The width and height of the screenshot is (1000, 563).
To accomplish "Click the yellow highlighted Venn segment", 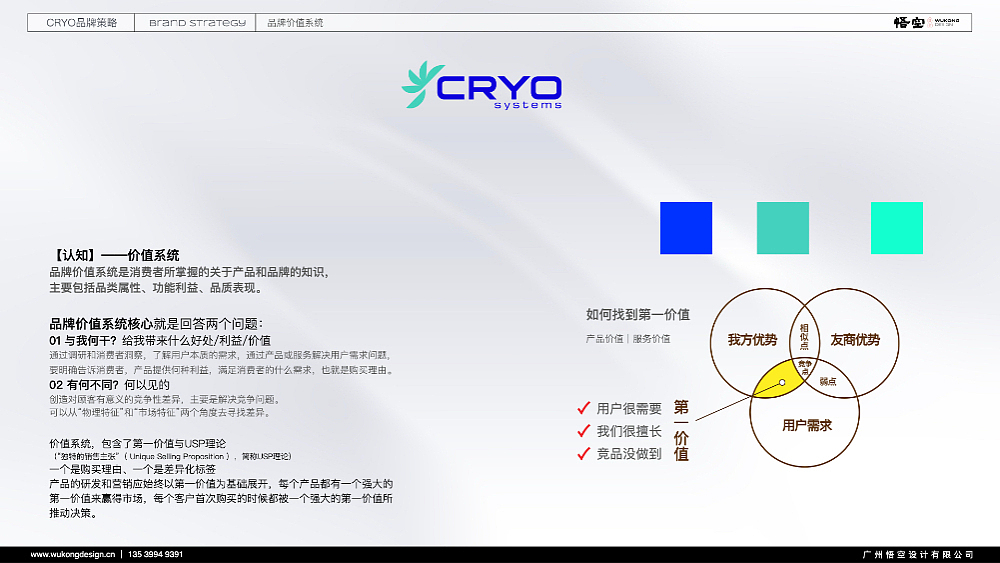I will click(777, 381).
